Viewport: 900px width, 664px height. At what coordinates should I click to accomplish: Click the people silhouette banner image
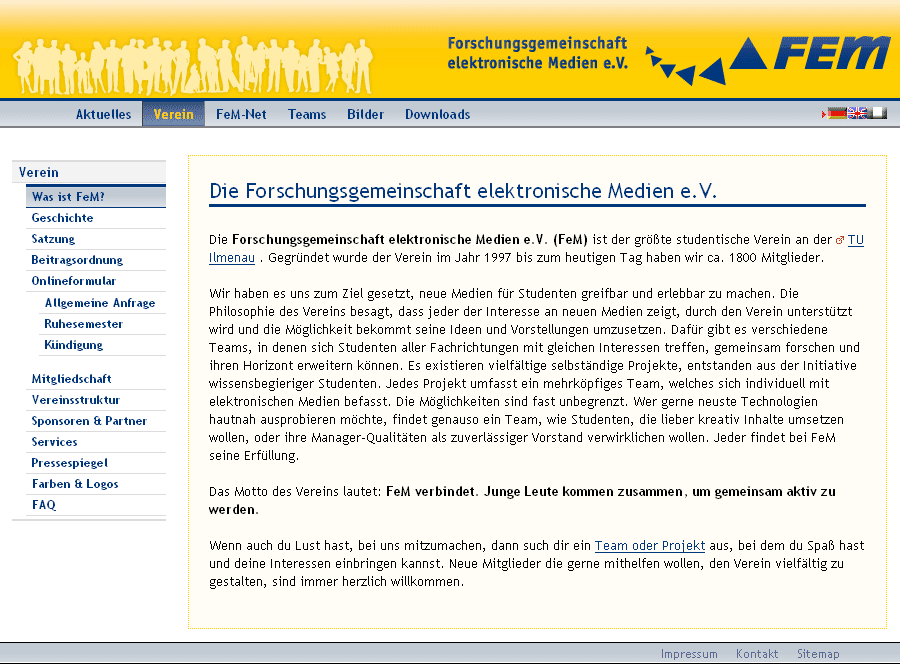193,65
